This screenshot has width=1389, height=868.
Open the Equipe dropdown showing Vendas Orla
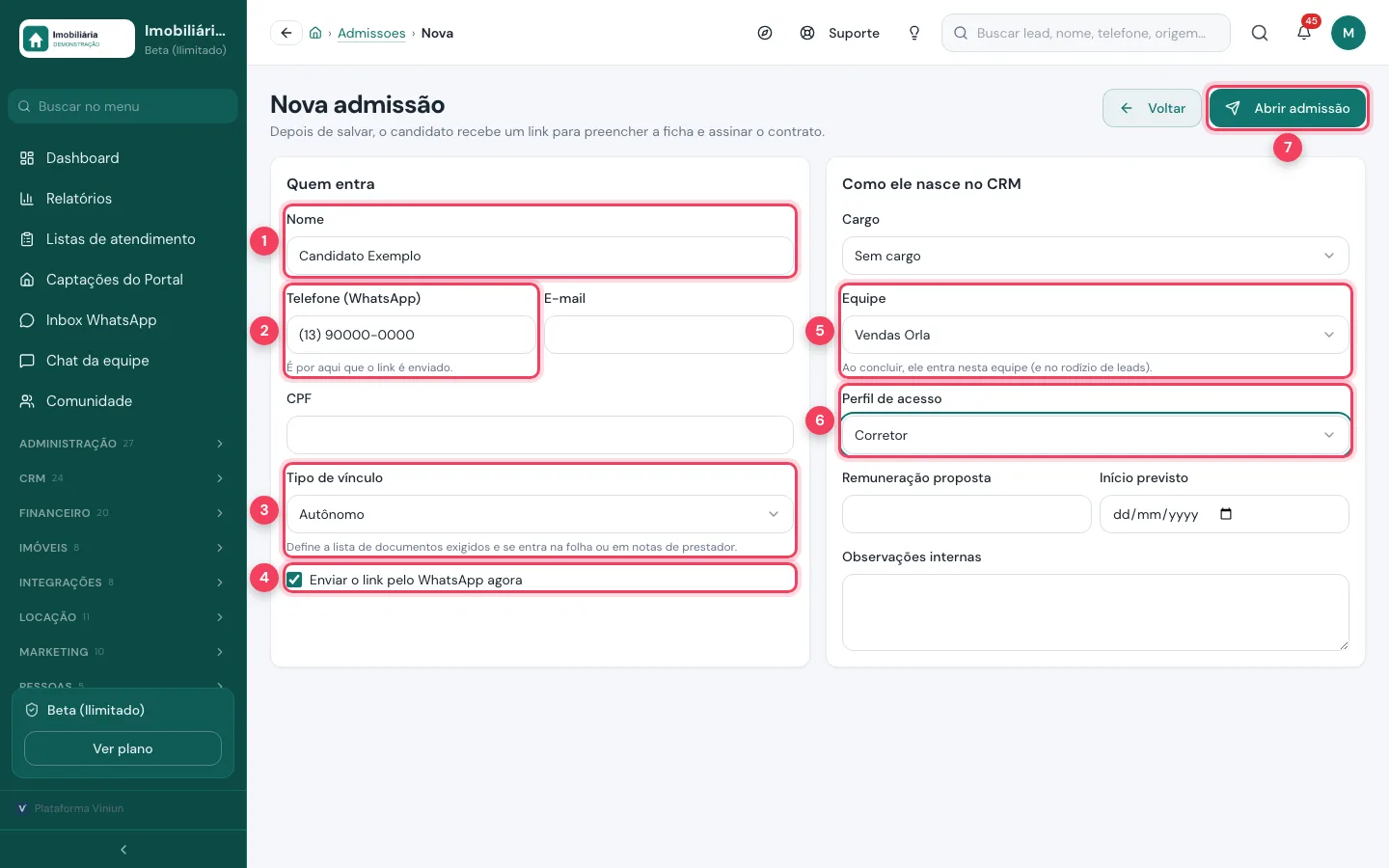[x=1095, y=335]
